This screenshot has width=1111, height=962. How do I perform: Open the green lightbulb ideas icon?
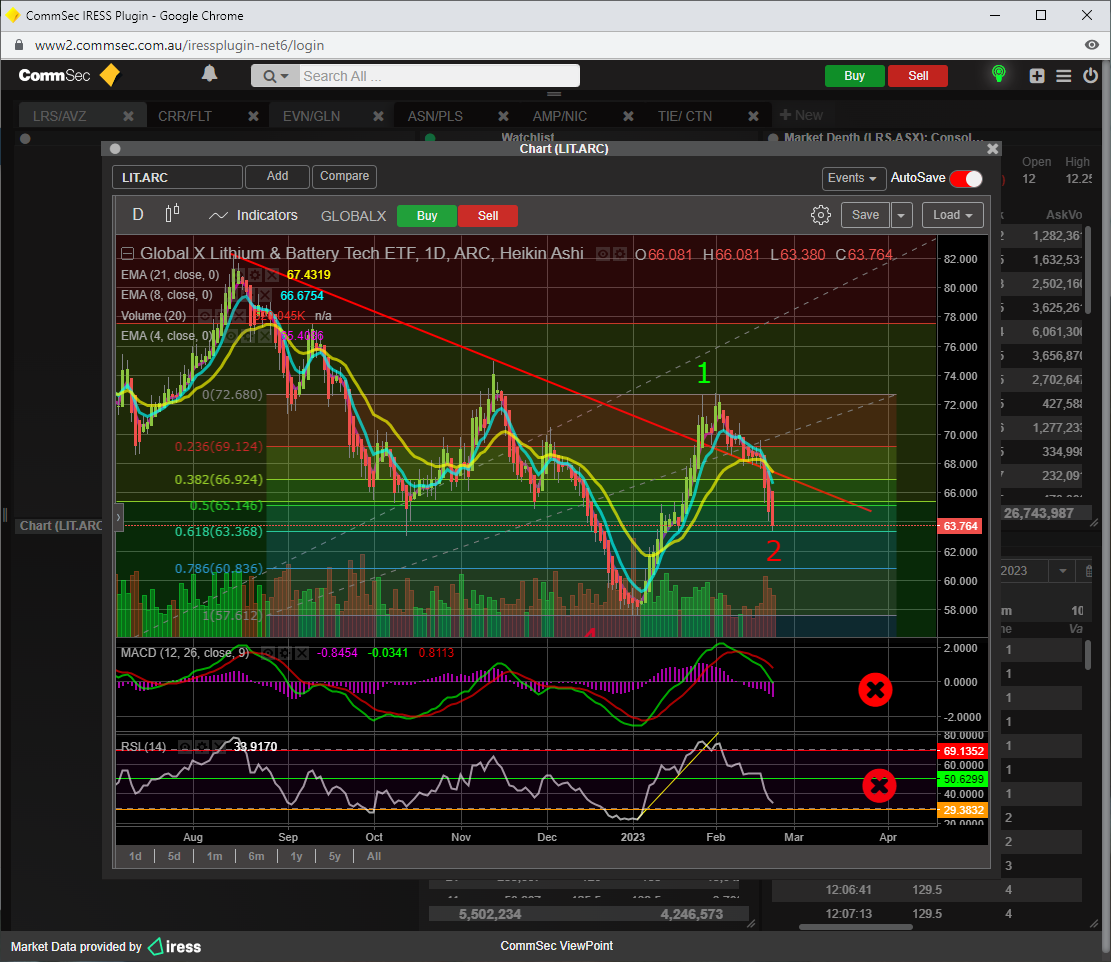coord(998,74)
